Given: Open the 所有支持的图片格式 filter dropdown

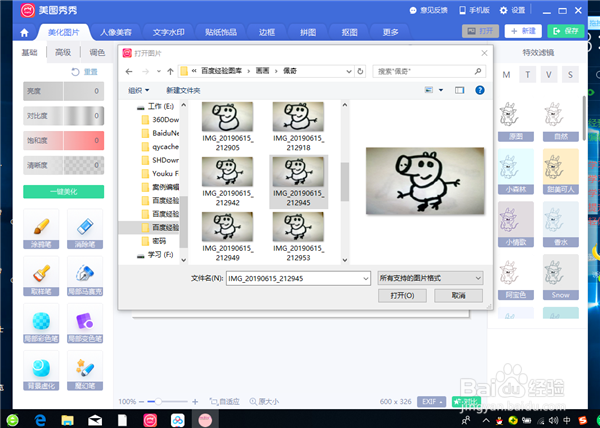Looking at the screenshot, I should (430, 278).
